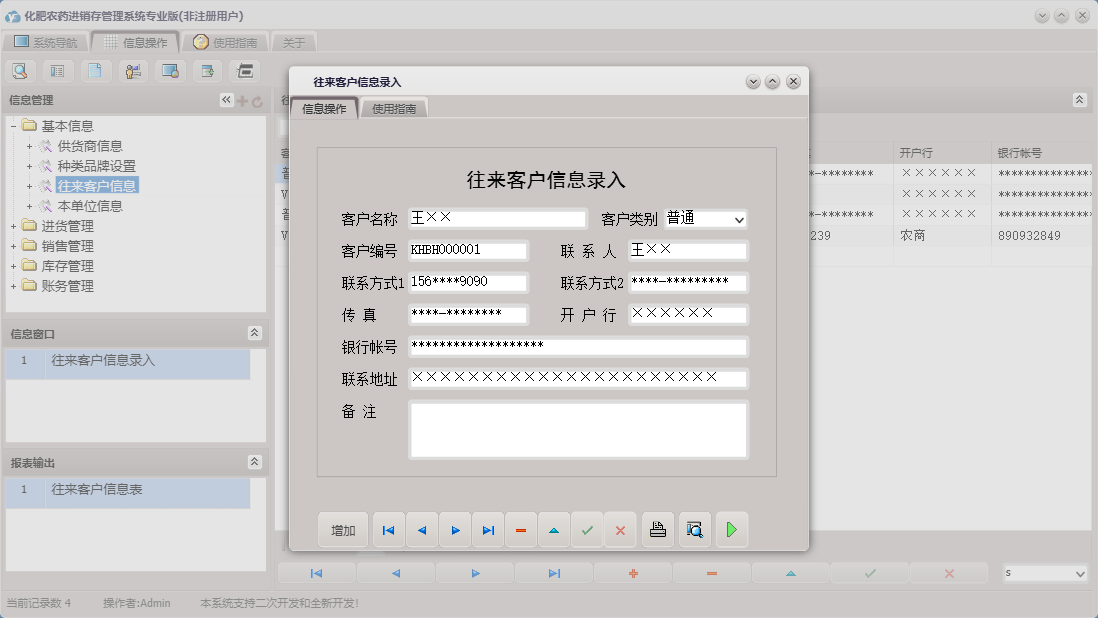This screenshot has width=1098, height=618.
Task: Click the exit toolbar icon at far right
Action: 245,70
